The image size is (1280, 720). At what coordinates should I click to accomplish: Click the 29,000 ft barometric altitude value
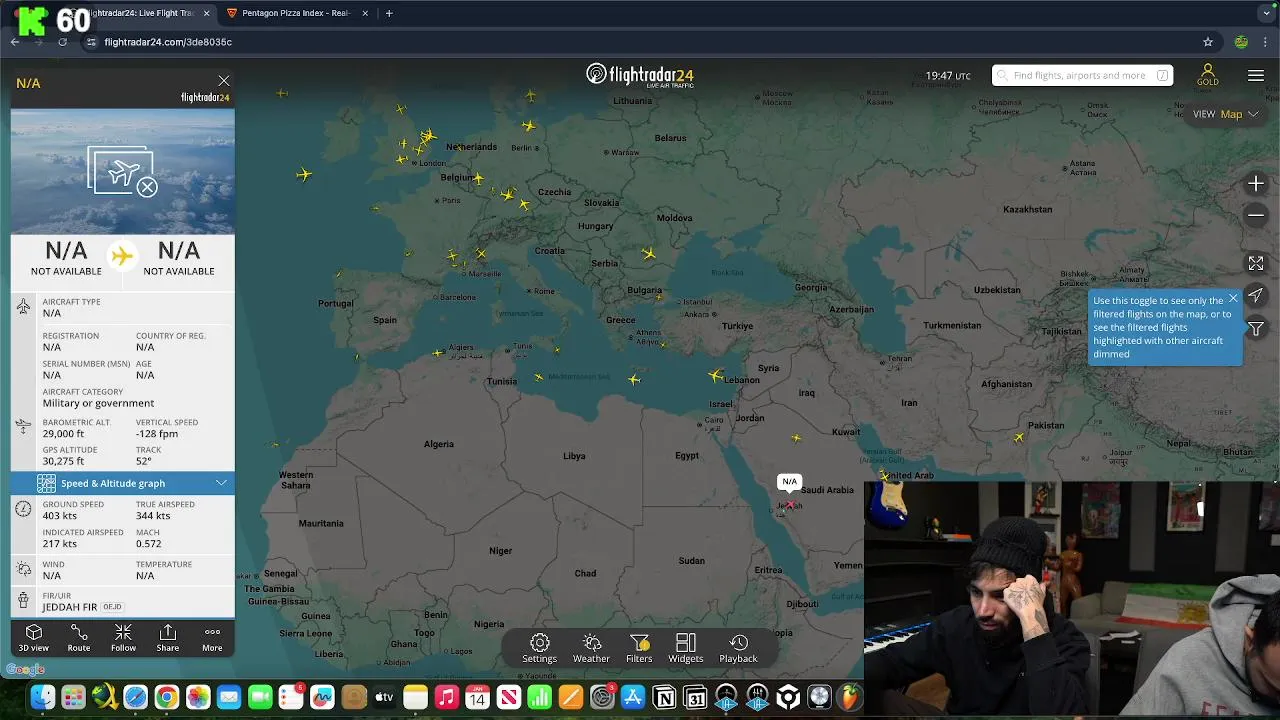click(63, 434)
